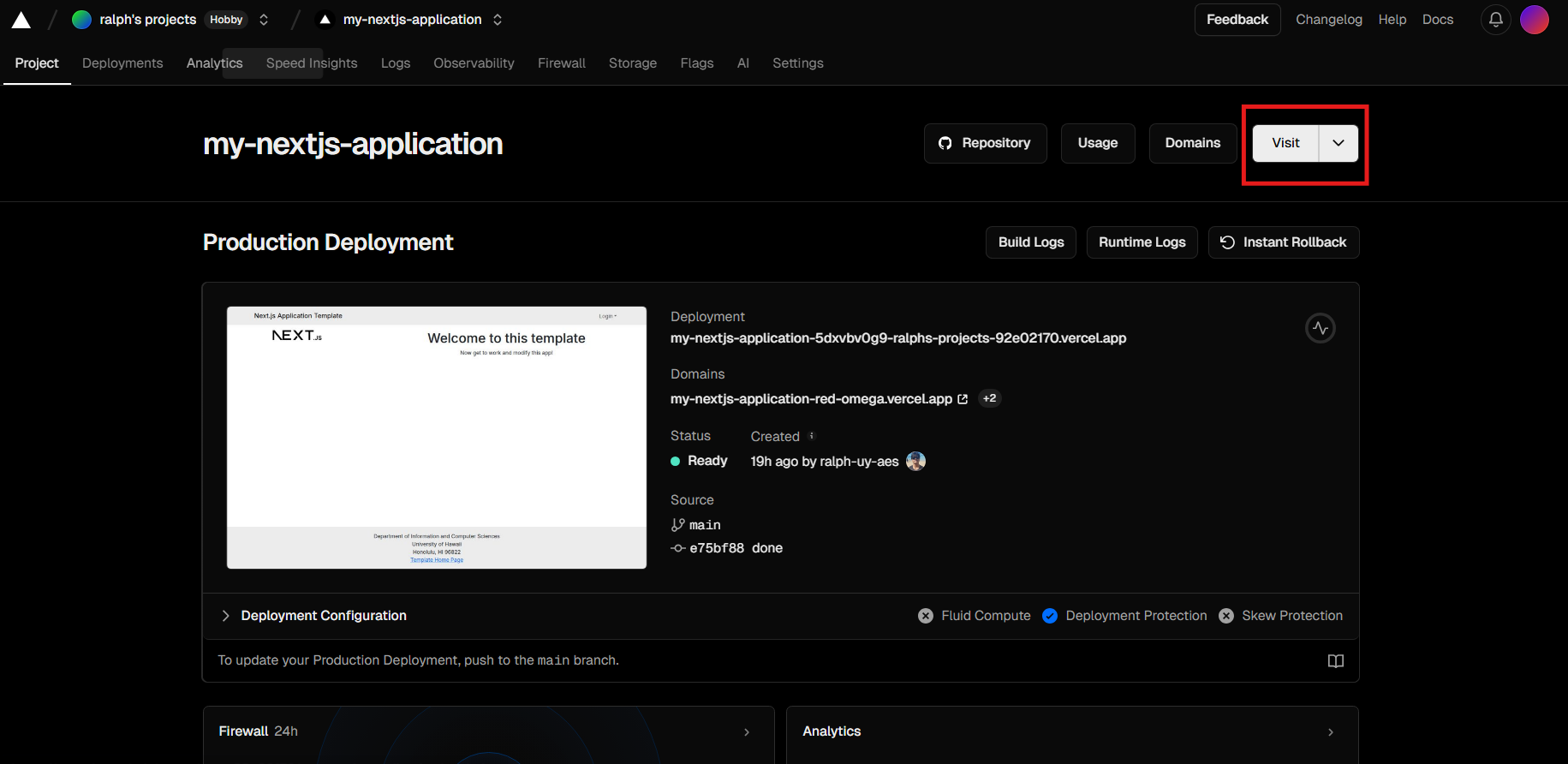Screen dimensions: 1568x764
Task: Open the deployment preview thumbnail
Action: point(436,437)
